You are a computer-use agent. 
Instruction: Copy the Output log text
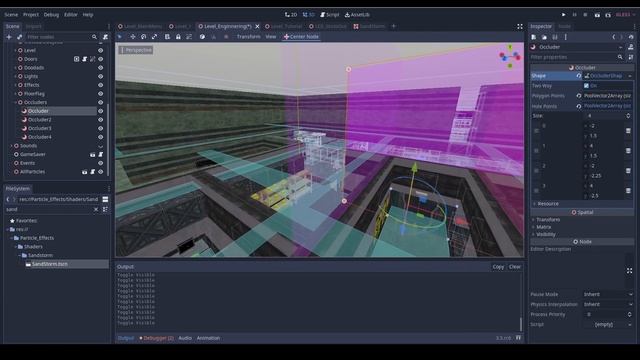tap(498, 267)
